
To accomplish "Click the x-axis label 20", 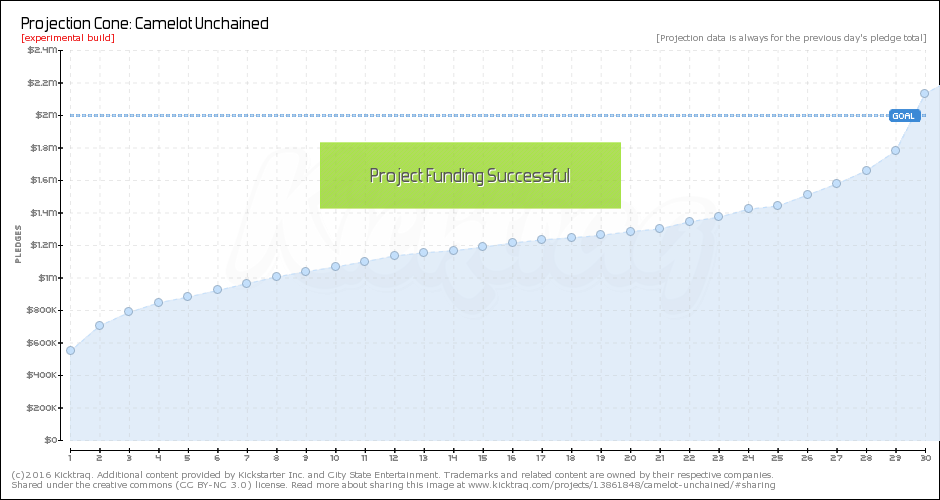I will coord(630,458).
